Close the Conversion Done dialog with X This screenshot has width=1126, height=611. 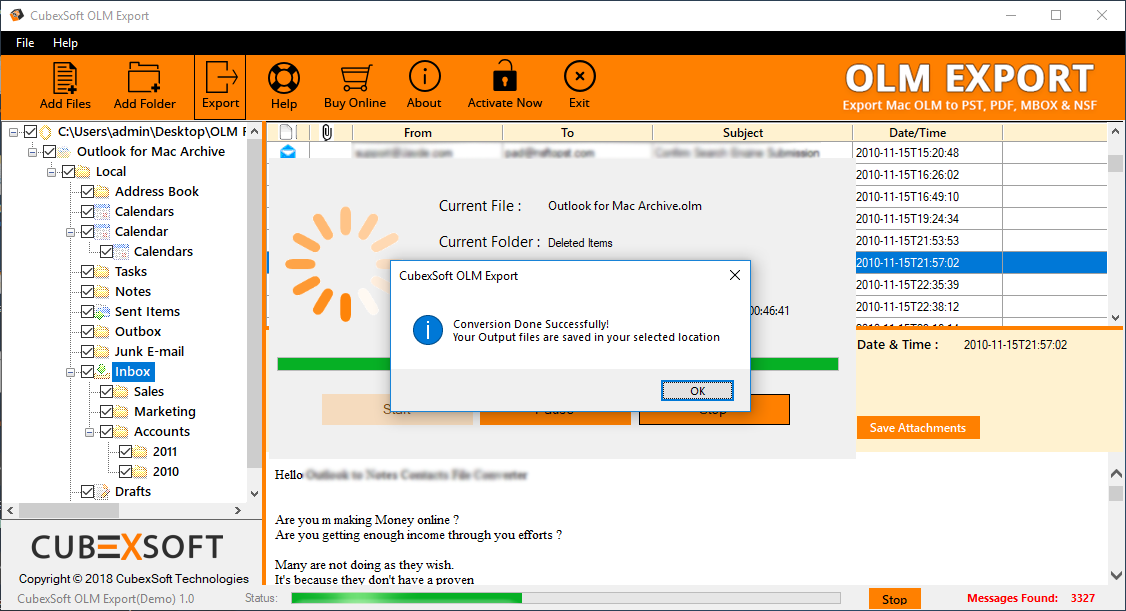[735, 275]
